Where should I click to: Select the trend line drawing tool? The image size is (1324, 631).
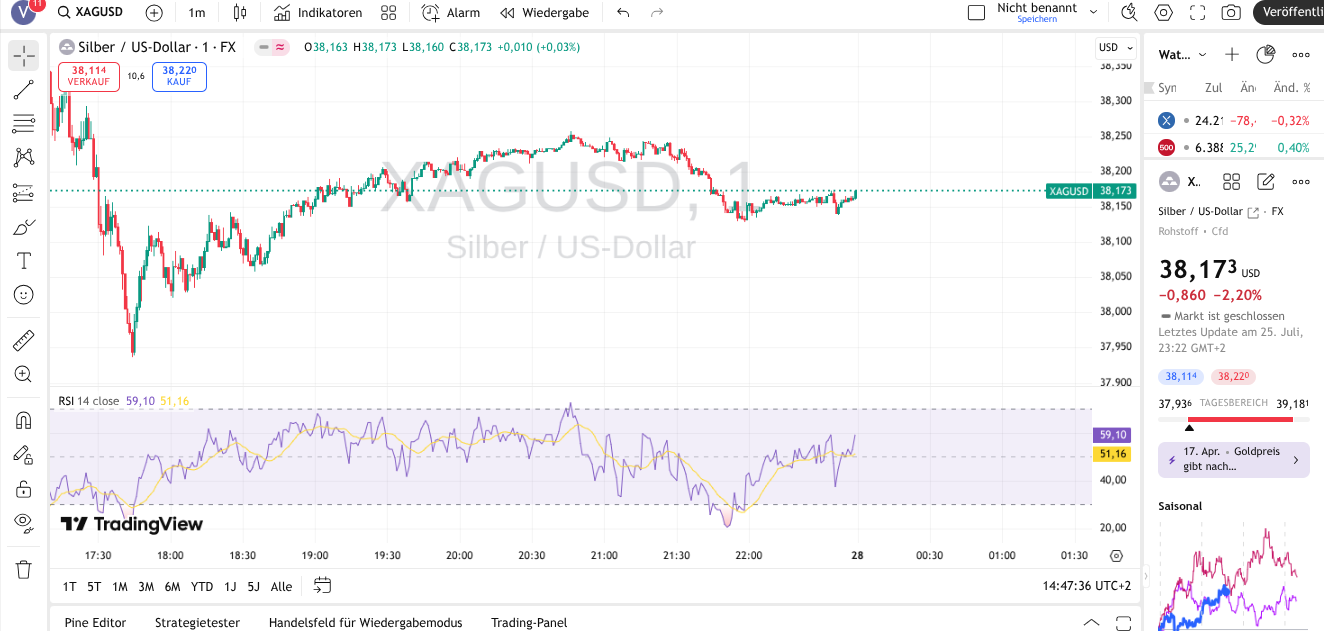pos(24,90)
